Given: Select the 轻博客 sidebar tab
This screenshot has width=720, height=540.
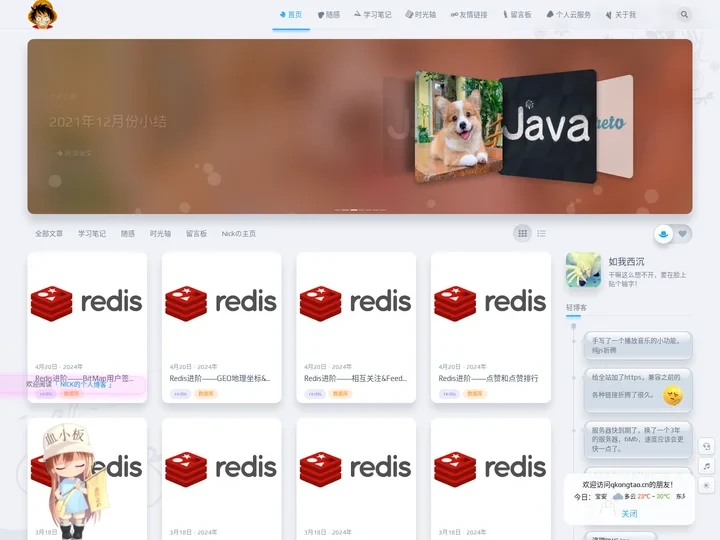Looking at the screenshot, I should tap(576, 308).
